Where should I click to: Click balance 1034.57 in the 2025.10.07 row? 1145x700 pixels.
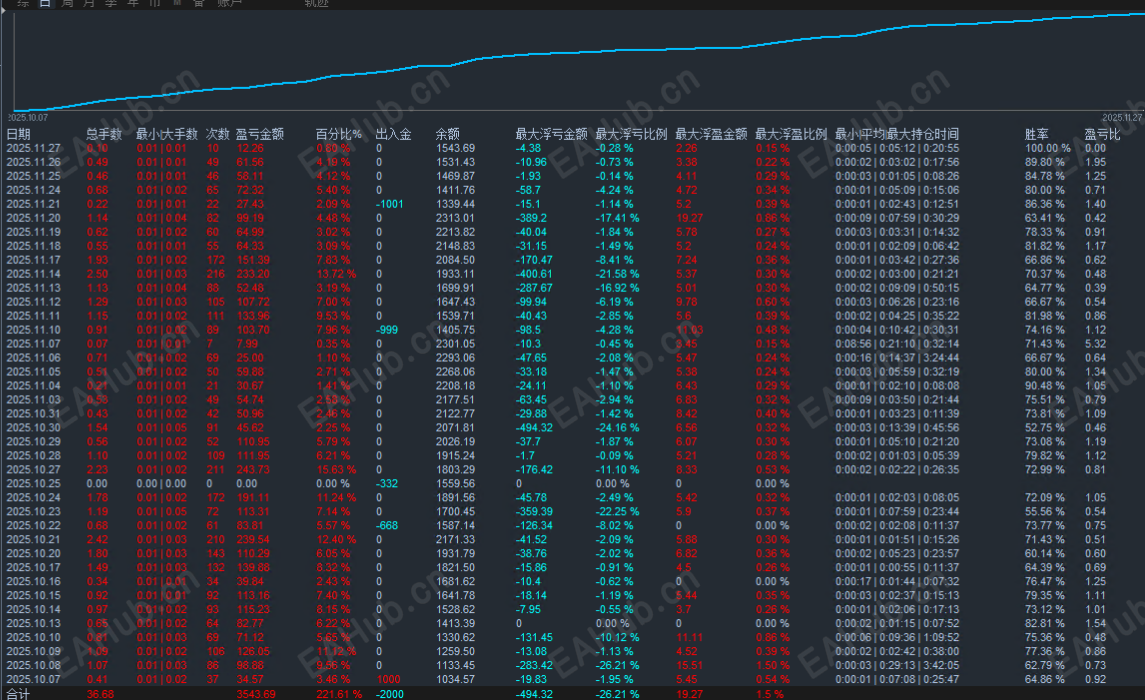click(455, 679)
